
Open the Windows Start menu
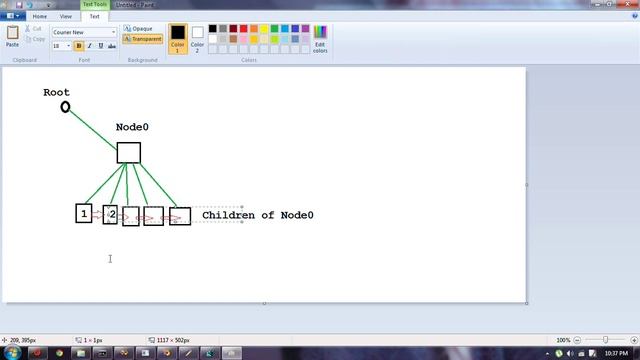[12, 353]
